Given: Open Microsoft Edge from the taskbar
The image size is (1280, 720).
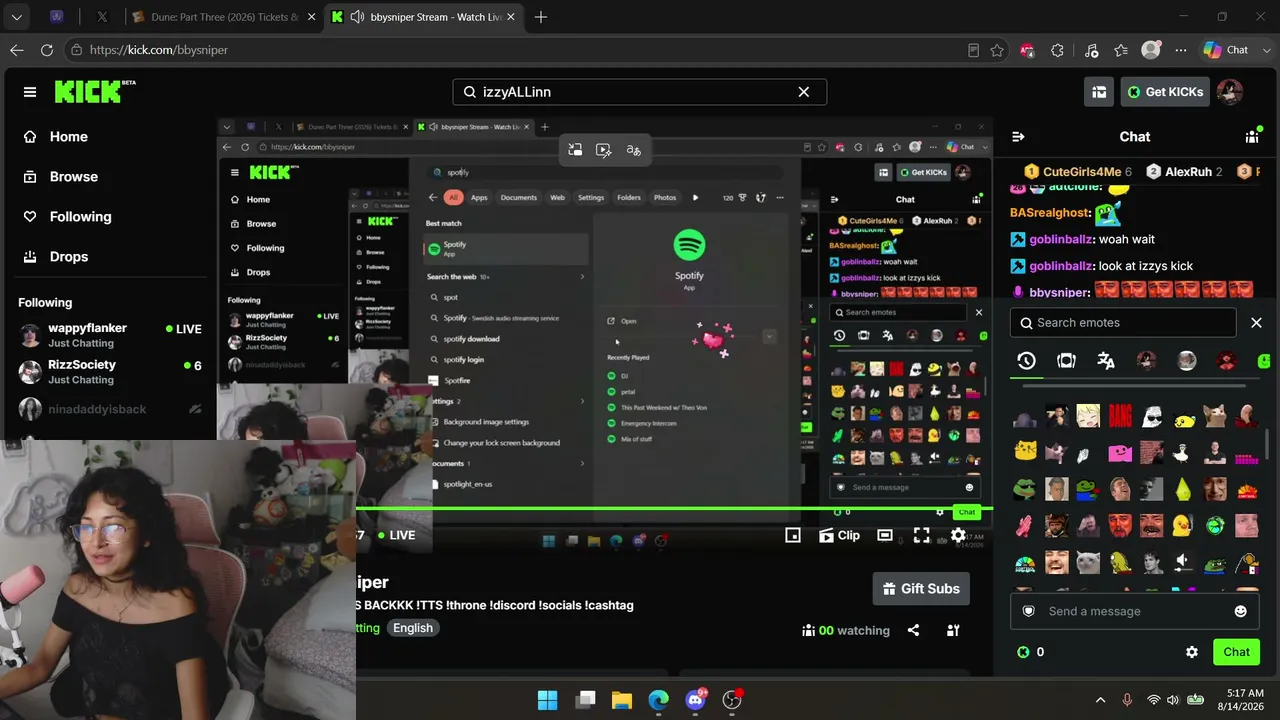Looking at the screenshot, I should (x=658, y=700).
